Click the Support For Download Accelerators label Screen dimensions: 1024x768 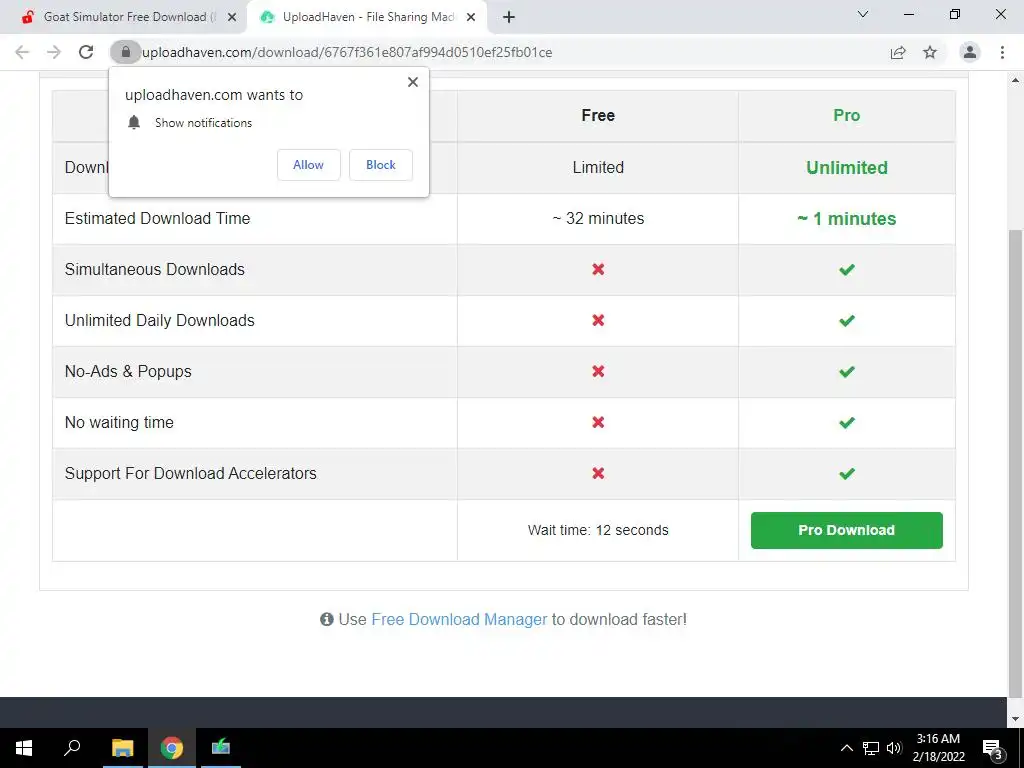coord(191,473)
